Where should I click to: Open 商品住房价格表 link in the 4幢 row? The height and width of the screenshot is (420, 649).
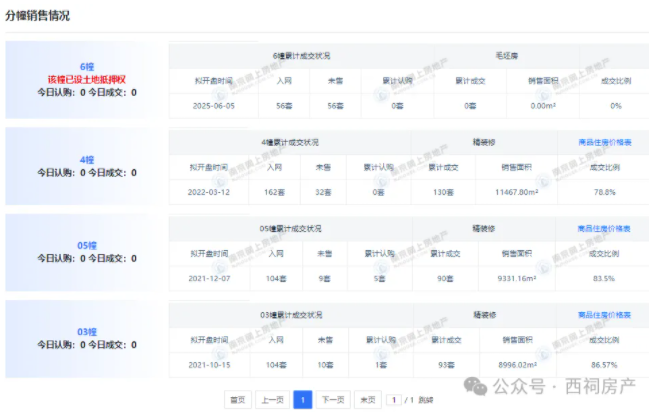click(x=605, y=143)
